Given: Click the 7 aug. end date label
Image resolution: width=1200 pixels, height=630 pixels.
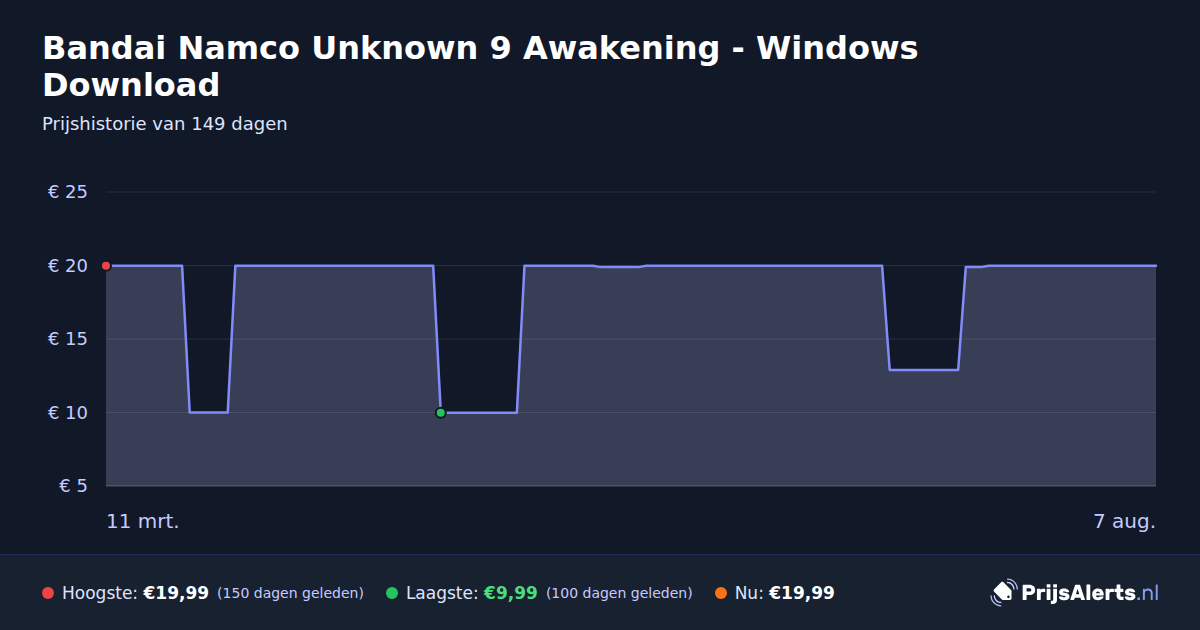Looking at the screenshot, I should tap(1124, 522).
